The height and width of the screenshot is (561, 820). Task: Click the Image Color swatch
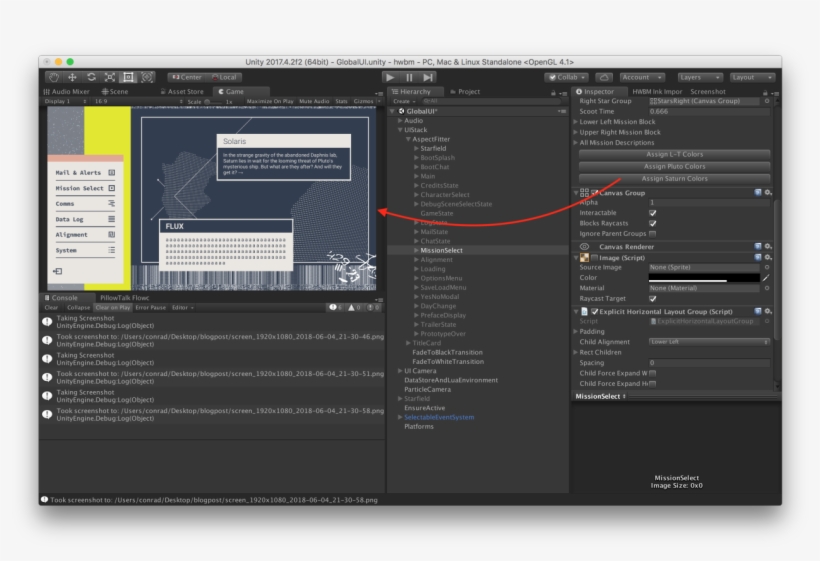tap(703, 277)
